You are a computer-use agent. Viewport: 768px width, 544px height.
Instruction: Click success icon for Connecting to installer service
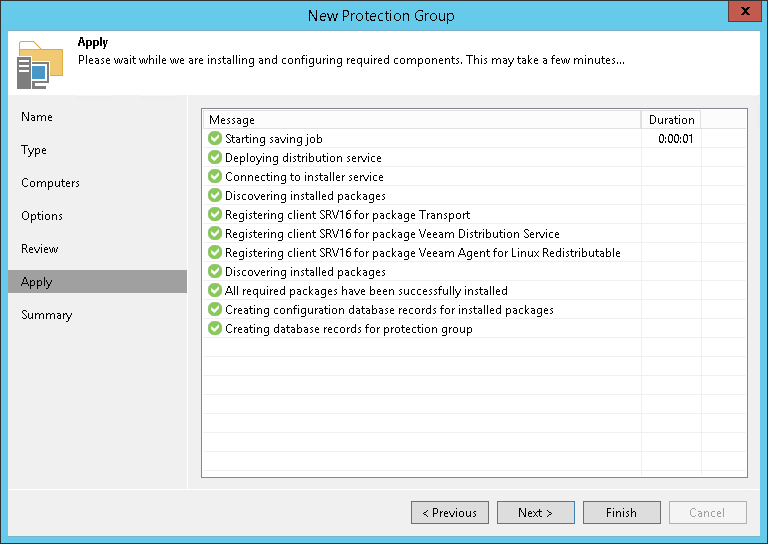pyautogui.click(x=215, y=176)
